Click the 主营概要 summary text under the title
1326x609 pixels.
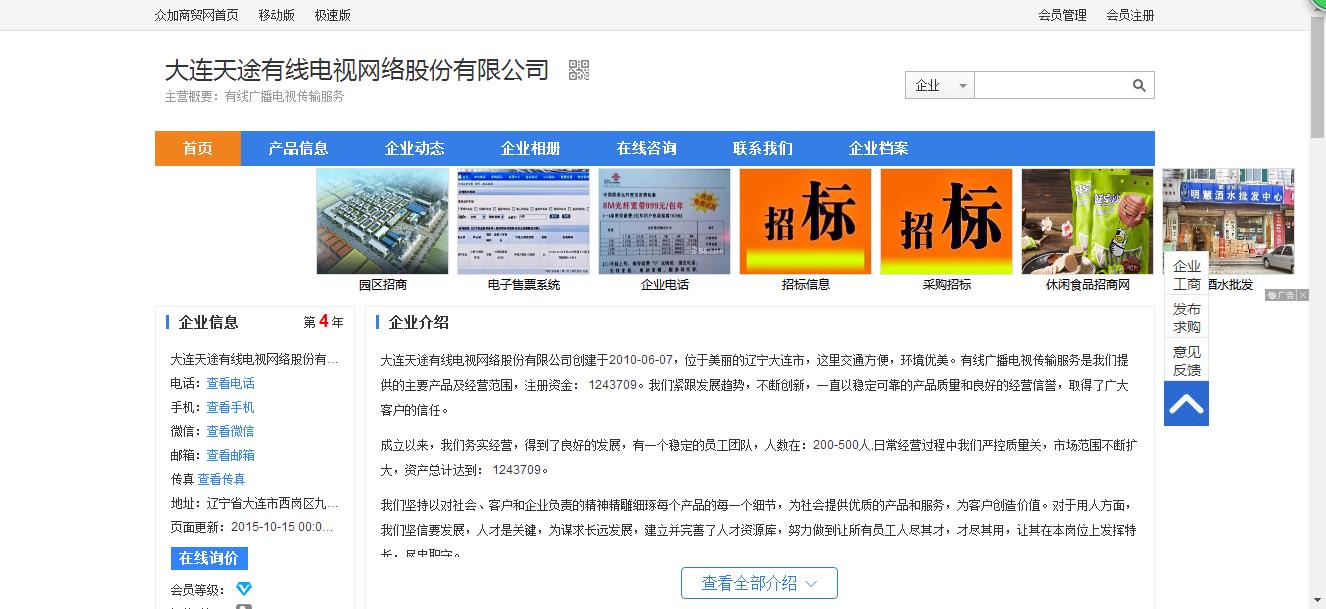254,97
